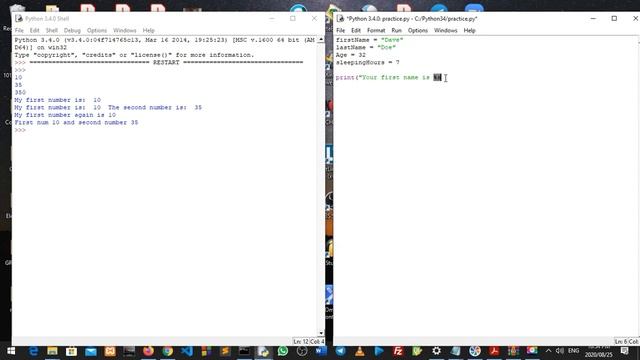Open File menu in practice.py editor
The width and height of the screenshot is (640, 360).
tap(340, 31)
